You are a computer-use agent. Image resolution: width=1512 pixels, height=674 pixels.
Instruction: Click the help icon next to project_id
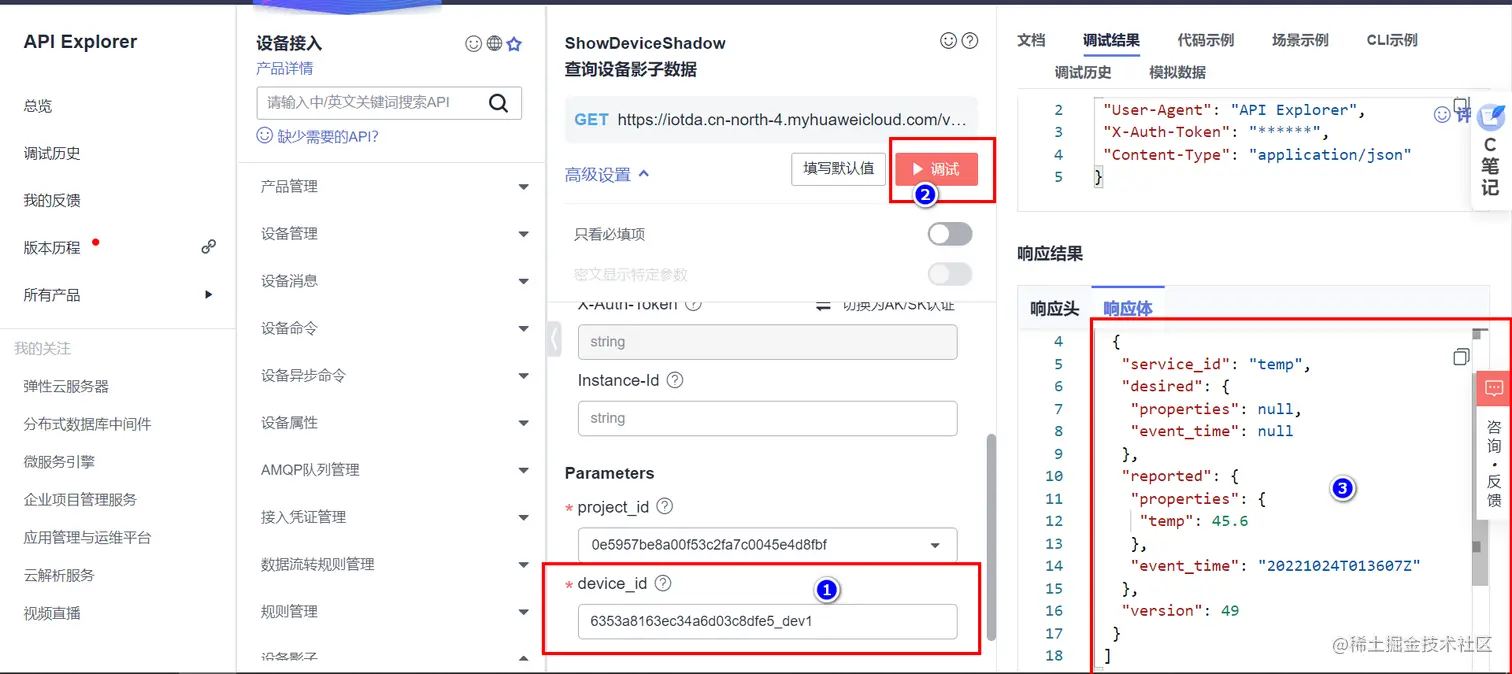[664, 507]
